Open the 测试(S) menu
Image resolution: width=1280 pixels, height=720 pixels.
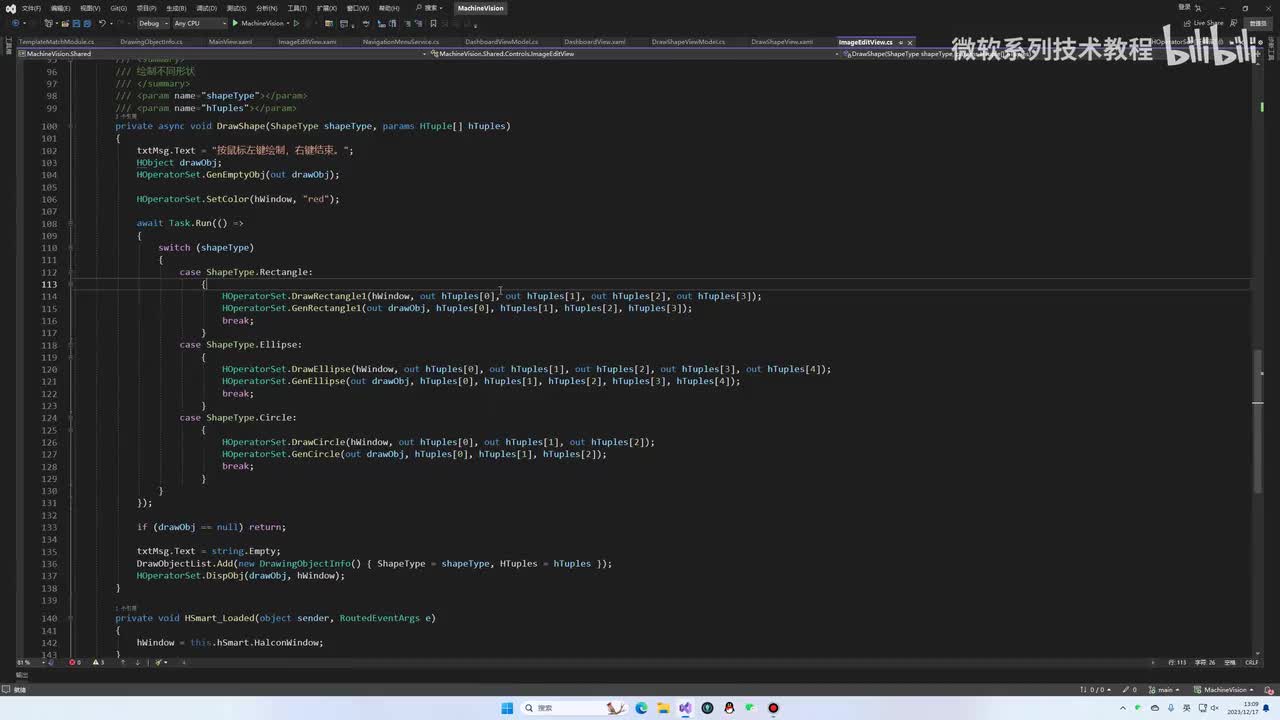tap(237, 8)
